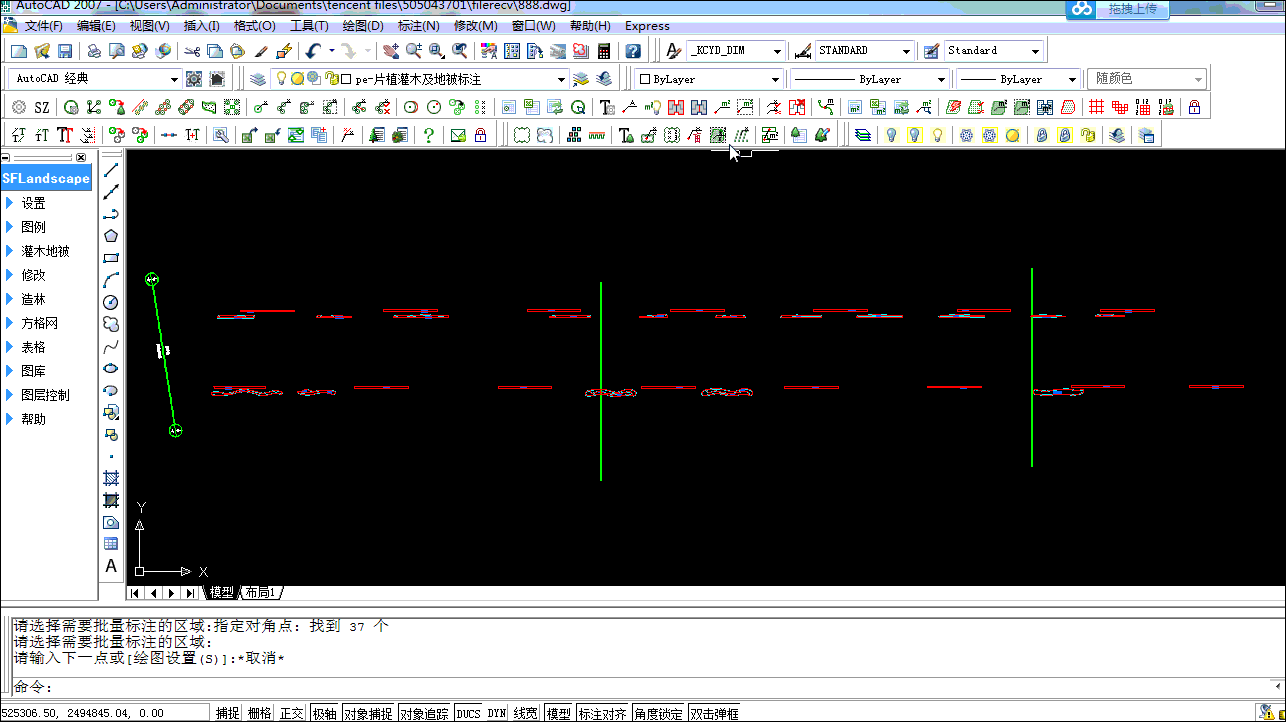Switch to the 布局1 layout tab
Viewport: 1286px width, 722px height.
[x=262, y=593]
